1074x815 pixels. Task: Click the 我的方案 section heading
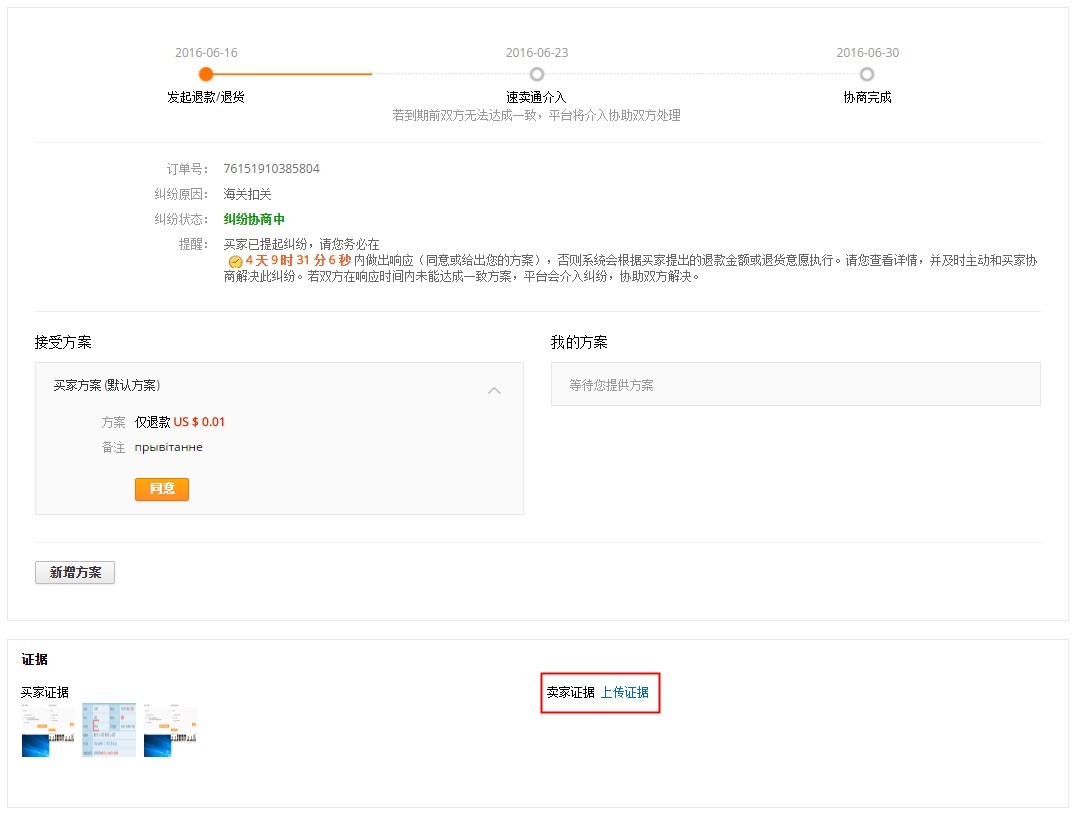pyautogui.click(x=580, y=341)
